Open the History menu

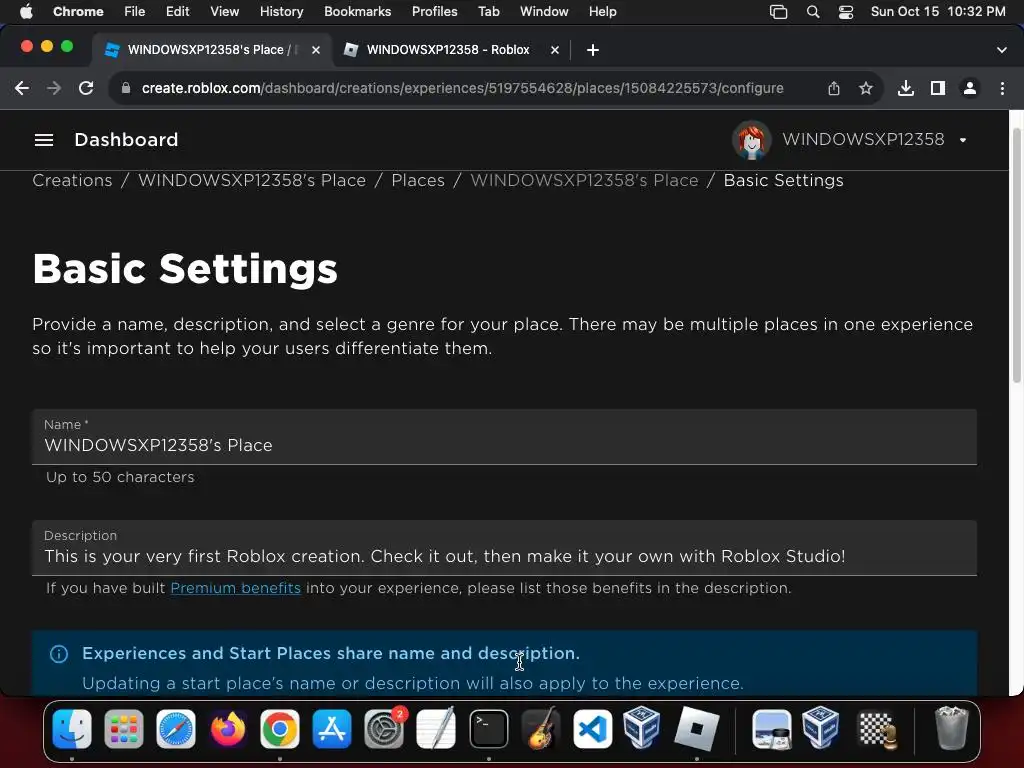pyautogui.click(x=281, y=11)
